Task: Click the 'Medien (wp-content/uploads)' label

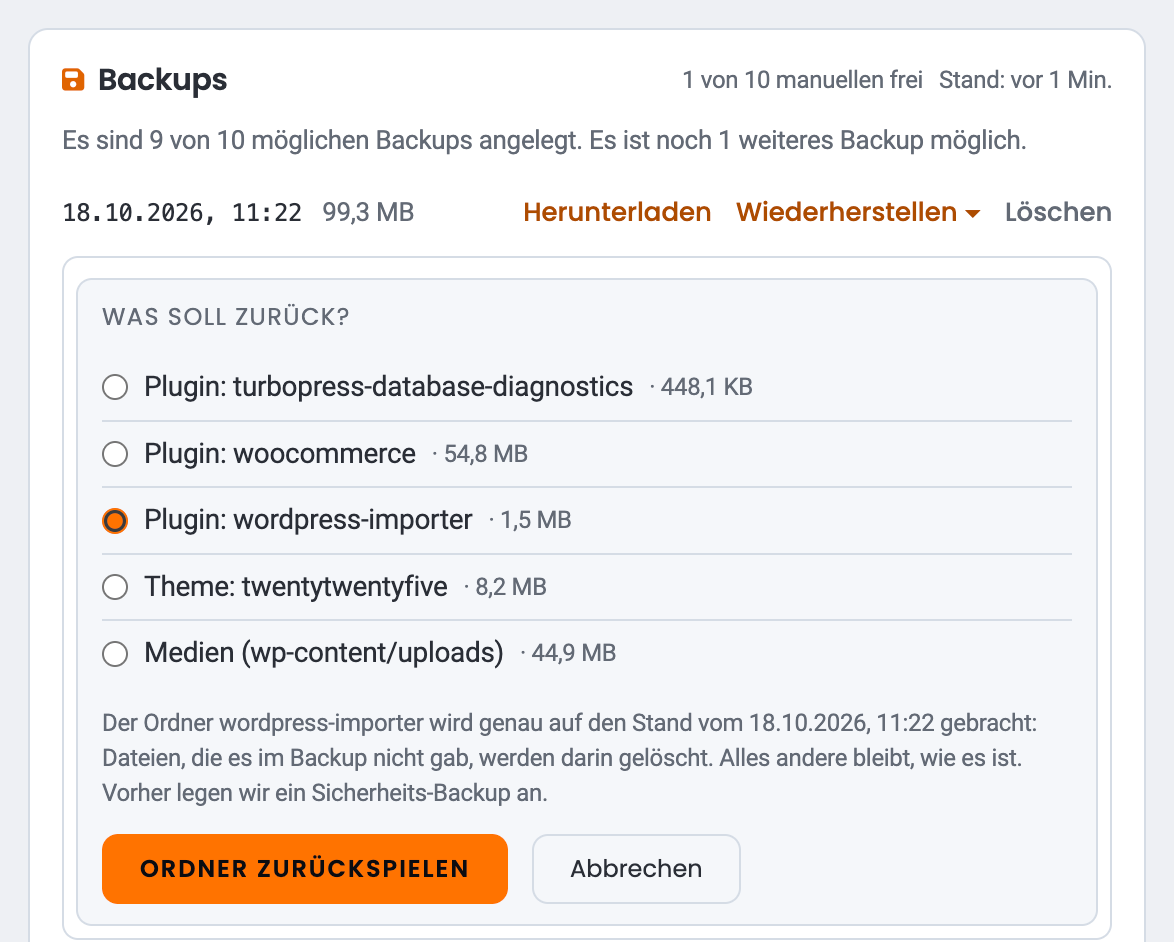Action: coord(324,653)
